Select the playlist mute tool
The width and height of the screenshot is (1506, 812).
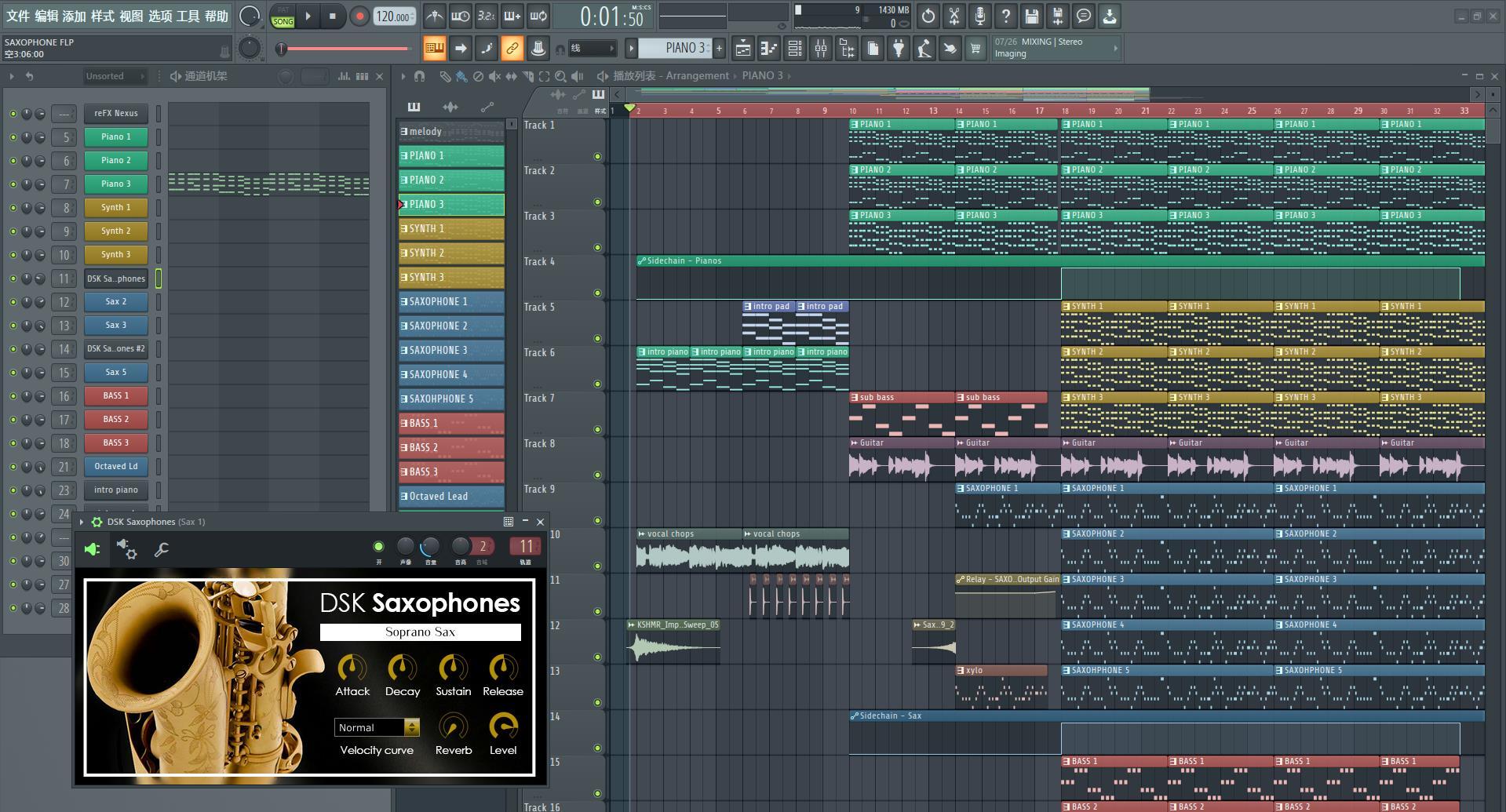coord(494,76)
